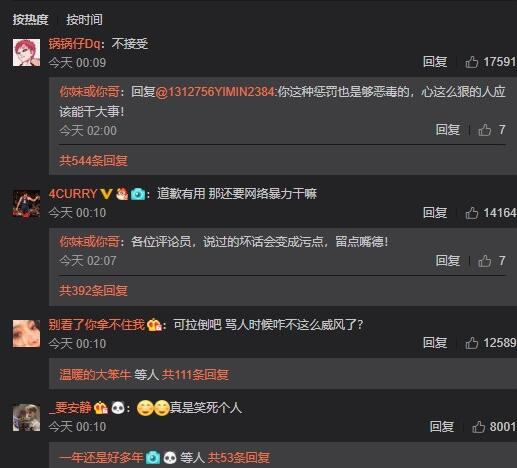Image resolution: width=517 pixels, height=468 pixels.
Task: Sort comments by 按时间
Action: click(84, 20)
